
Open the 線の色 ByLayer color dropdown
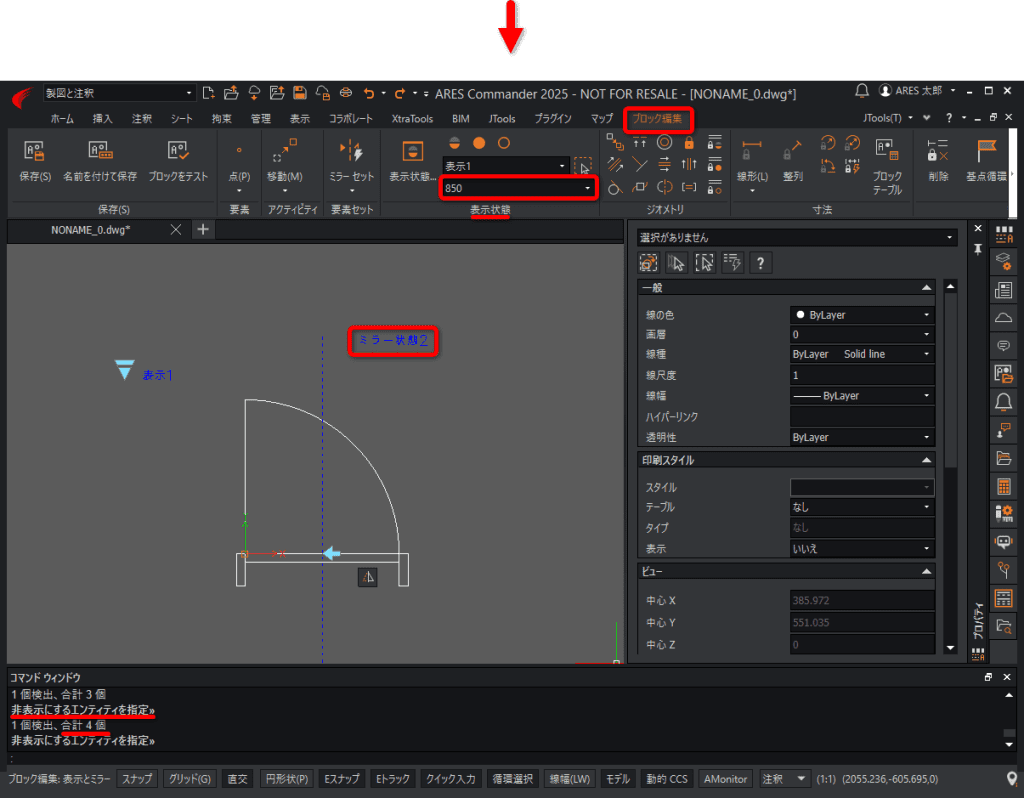pos(862,315)
